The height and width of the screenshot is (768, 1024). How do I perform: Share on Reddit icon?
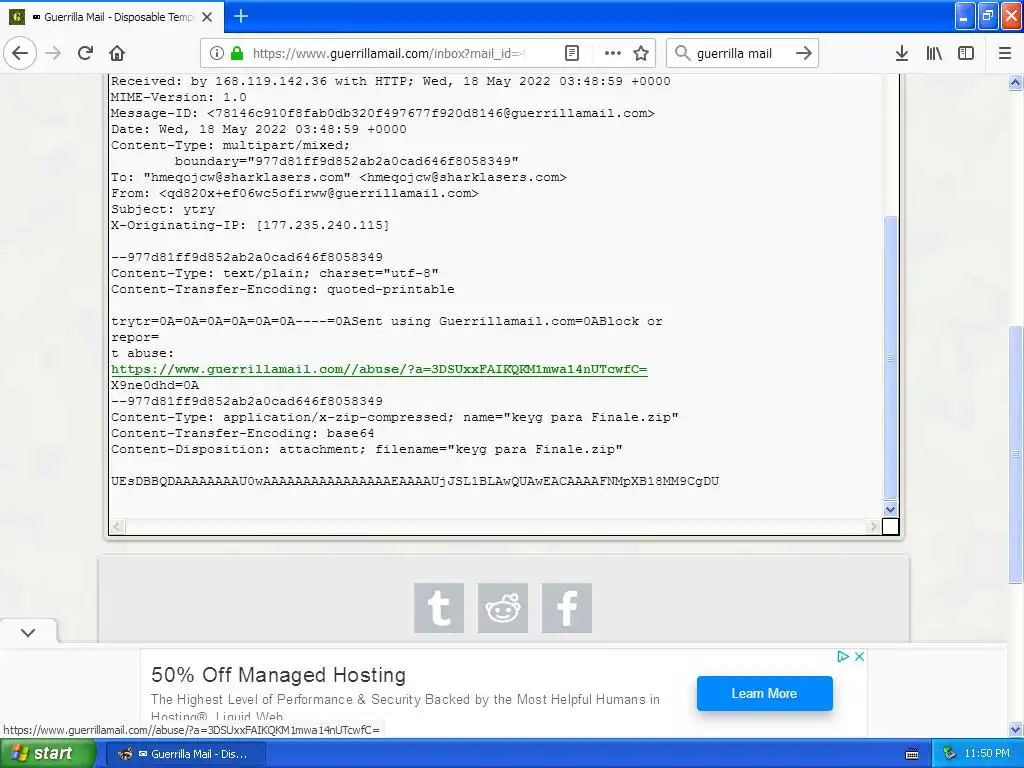pyautogui.click(x=503, y=608)
